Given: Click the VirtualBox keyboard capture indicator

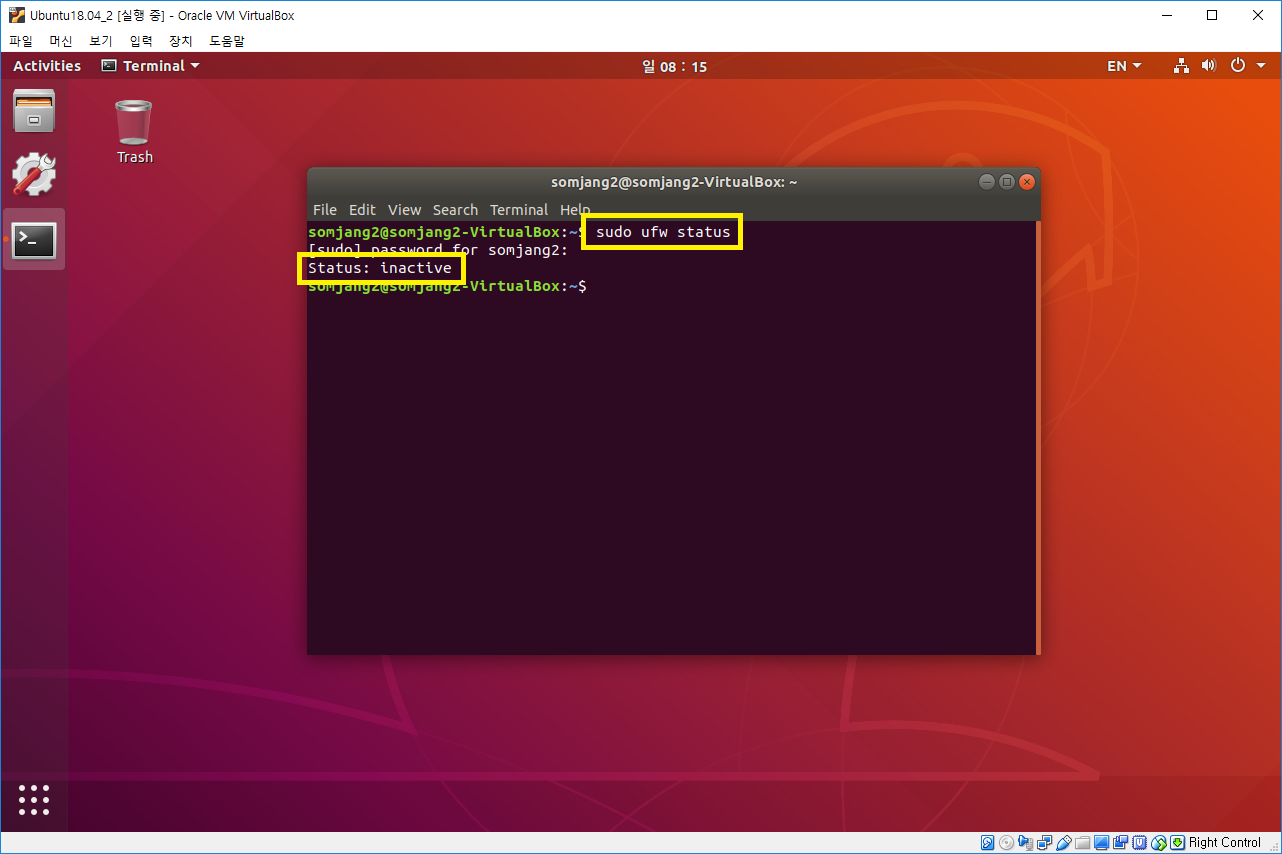Looking at the screenshot, I should coord(1178,843).
